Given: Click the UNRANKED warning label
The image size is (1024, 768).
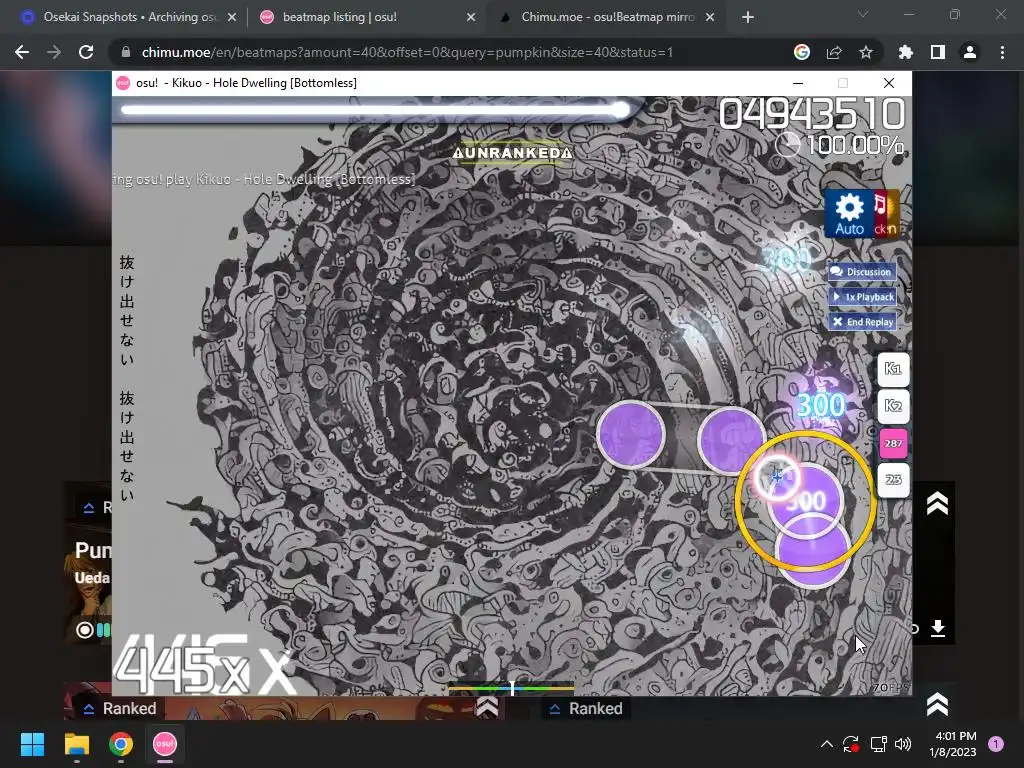Looking at the screenshot, I should pyautogui.click(x=513, y=153).
